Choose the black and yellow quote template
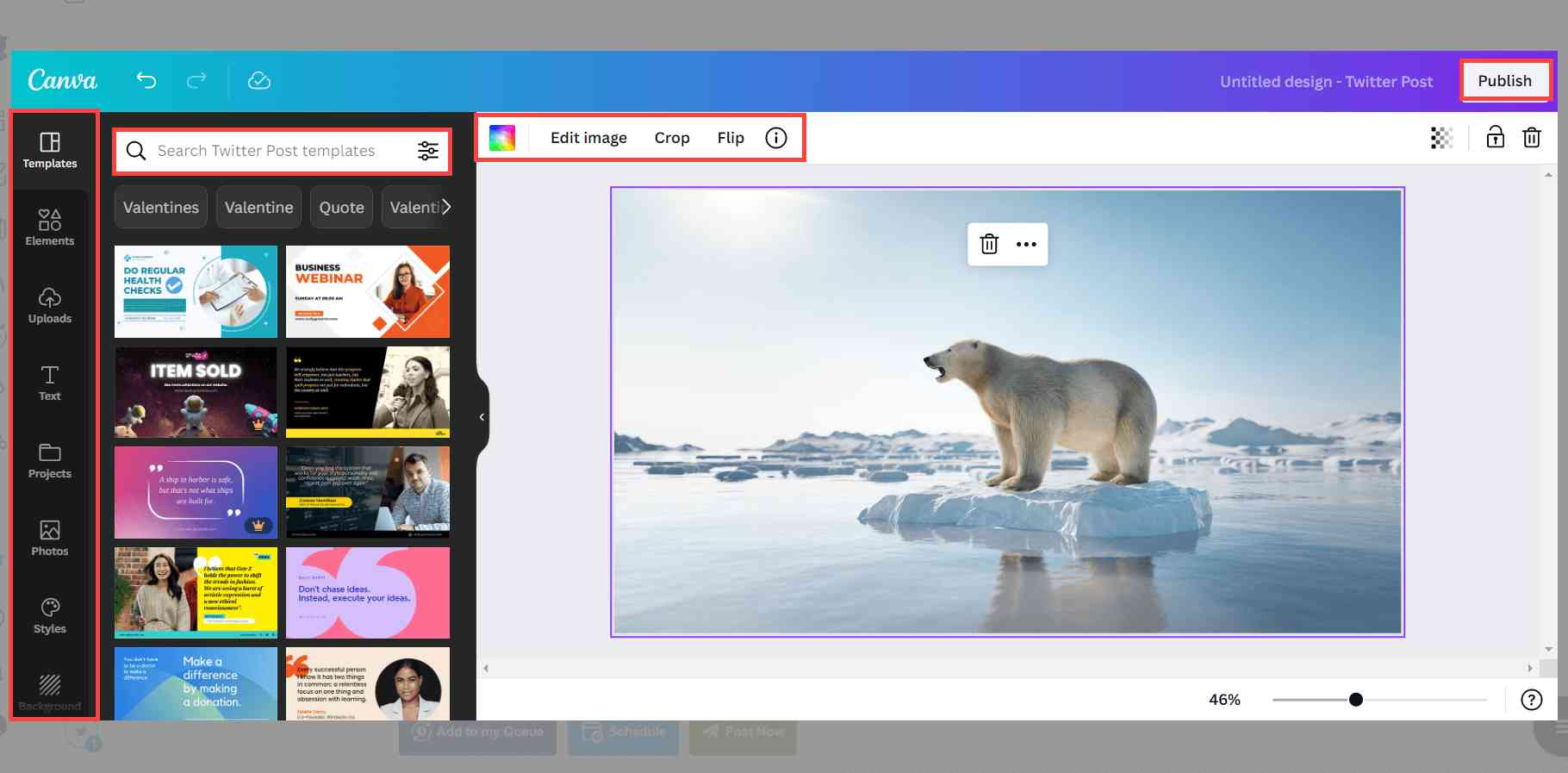The width and height of the screenshot is (1568, 773). pyautogui.click(x=368, y=392)
